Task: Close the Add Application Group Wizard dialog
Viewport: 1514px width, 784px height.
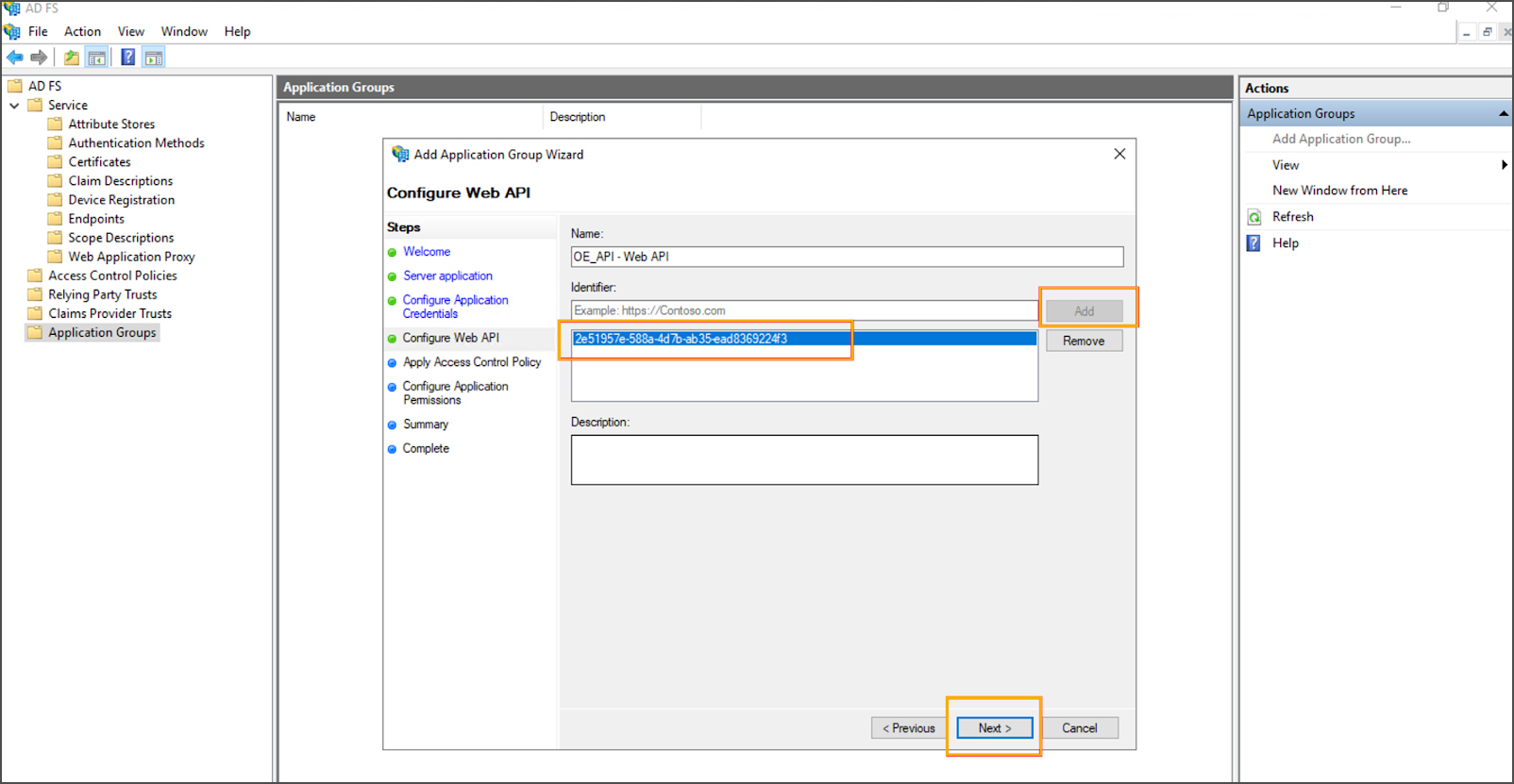Action: click(1119, 154)
